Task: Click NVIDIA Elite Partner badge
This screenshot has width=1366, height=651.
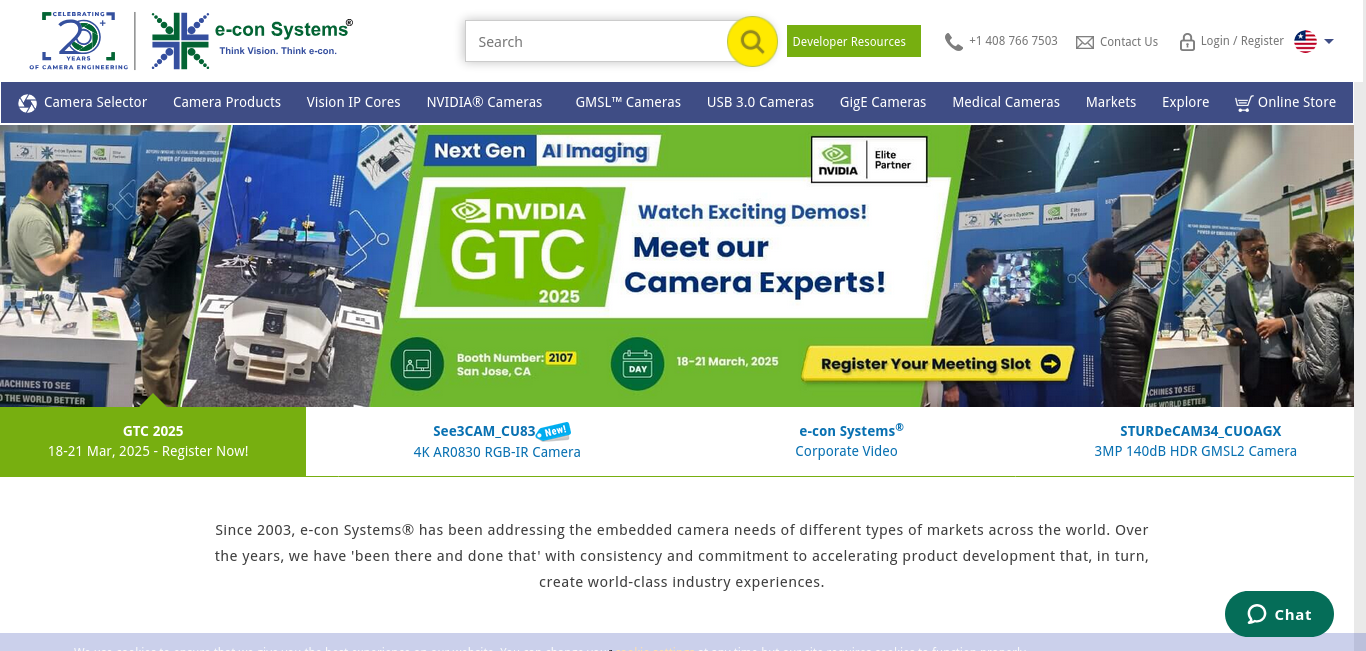Action: click(x=869, y=160)
